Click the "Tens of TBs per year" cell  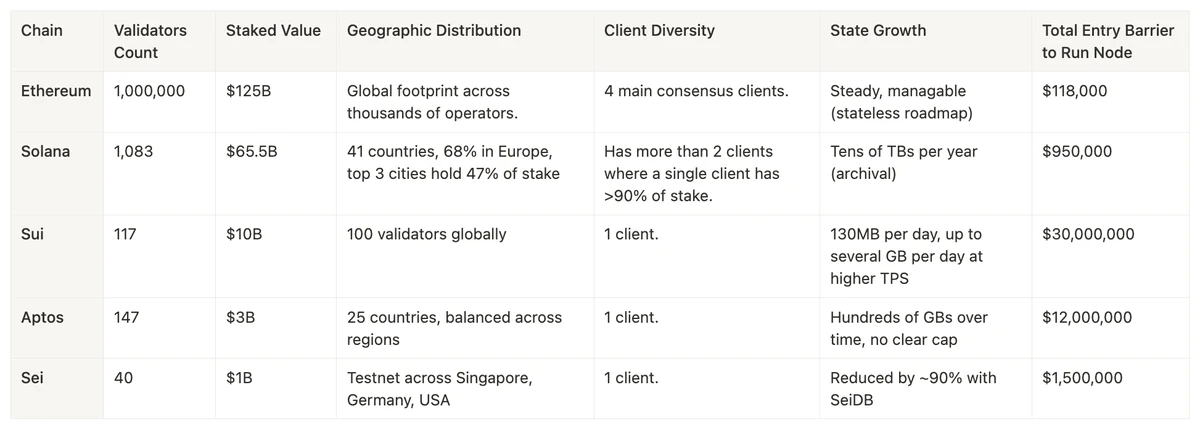[904, 162]
